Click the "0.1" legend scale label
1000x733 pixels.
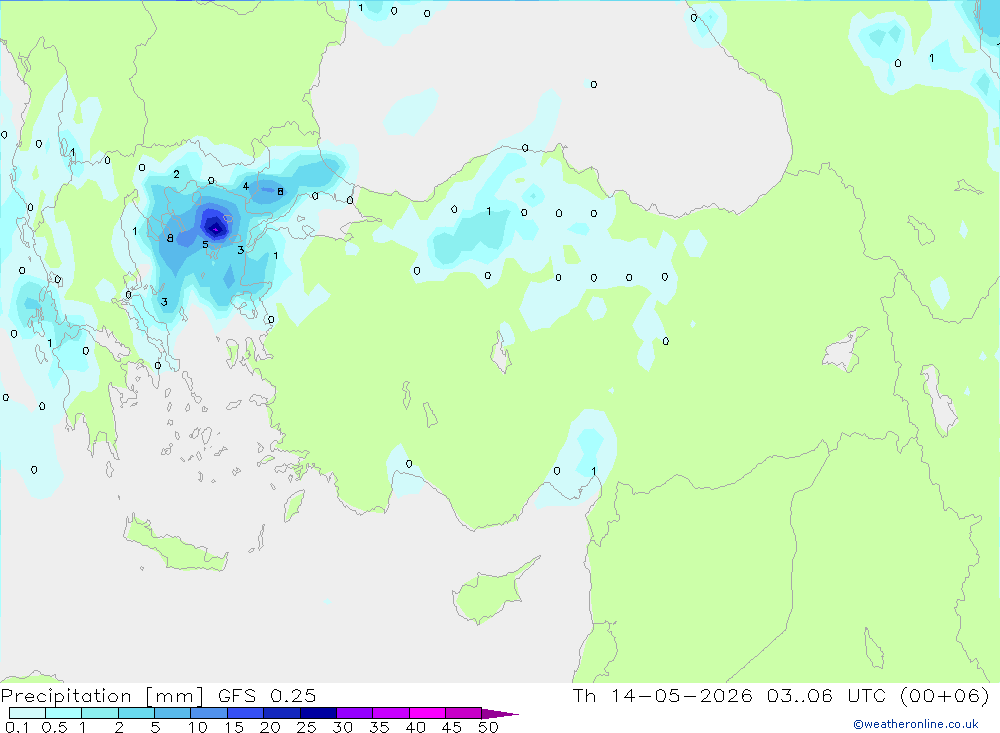[x=17, y=727]
